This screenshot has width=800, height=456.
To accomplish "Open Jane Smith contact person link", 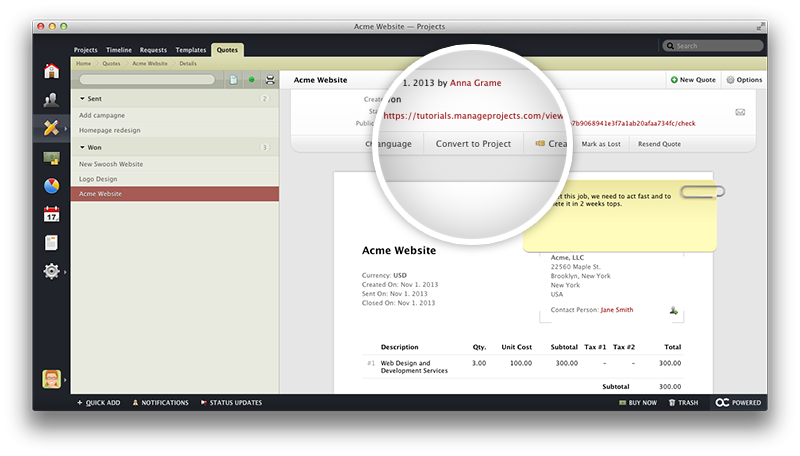I will pos(616,310).
